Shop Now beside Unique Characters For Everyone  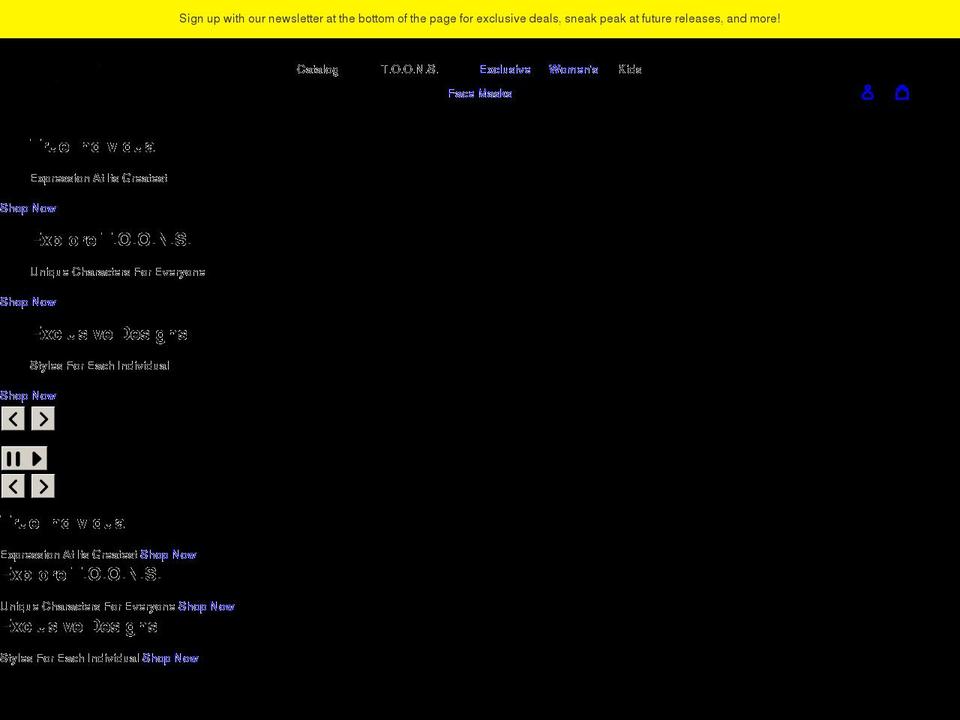click(x=207, y=606)
